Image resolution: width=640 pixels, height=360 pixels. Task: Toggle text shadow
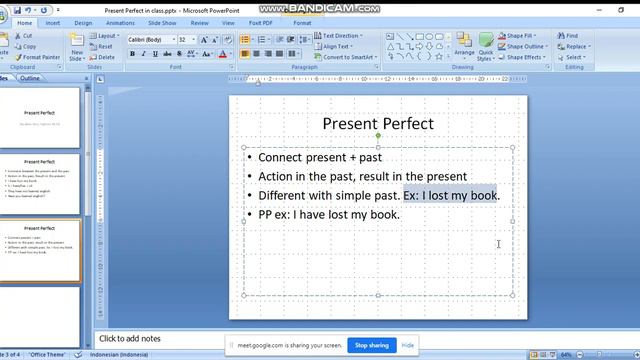tap(179, 54)
